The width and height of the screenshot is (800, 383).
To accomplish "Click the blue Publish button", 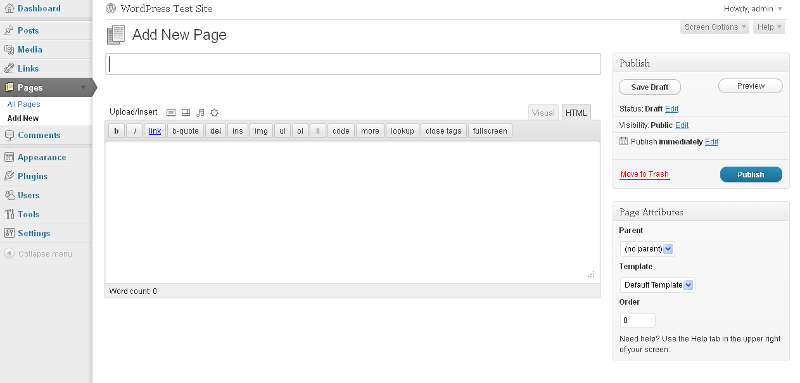I will (751, 174).
